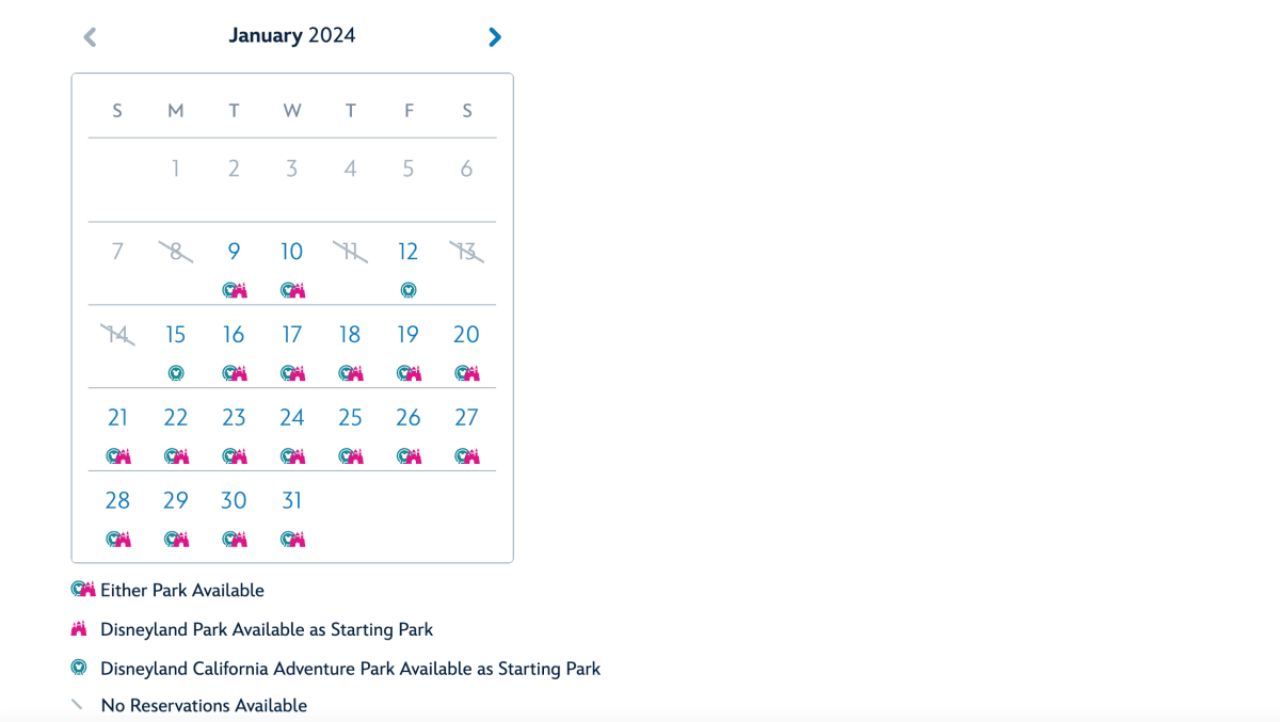Go to the previous month arrow
1280x722 pixels.
90,37
